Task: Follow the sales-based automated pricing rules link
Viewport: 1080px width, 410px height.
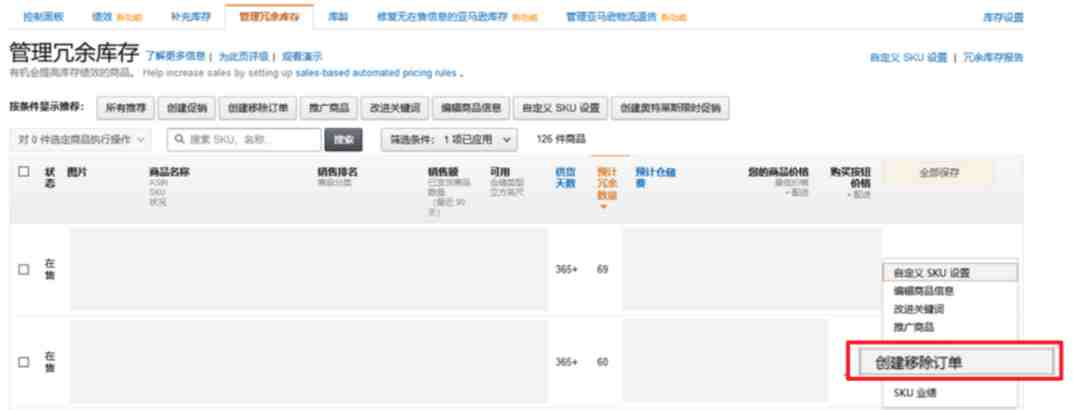Action: click(x=376, y=72)
